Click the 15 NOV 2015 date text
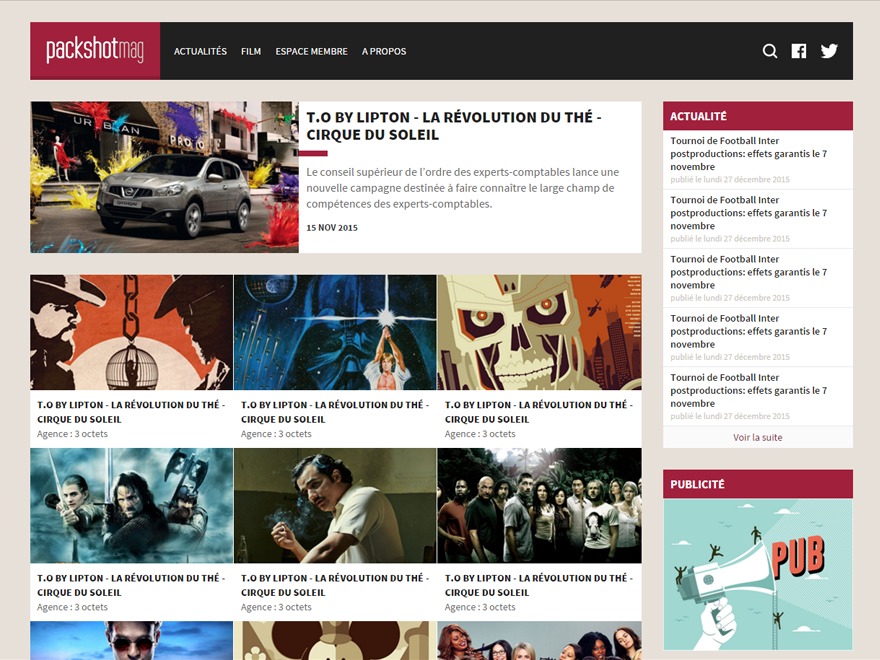880x660 pixels. coord(332,227)
